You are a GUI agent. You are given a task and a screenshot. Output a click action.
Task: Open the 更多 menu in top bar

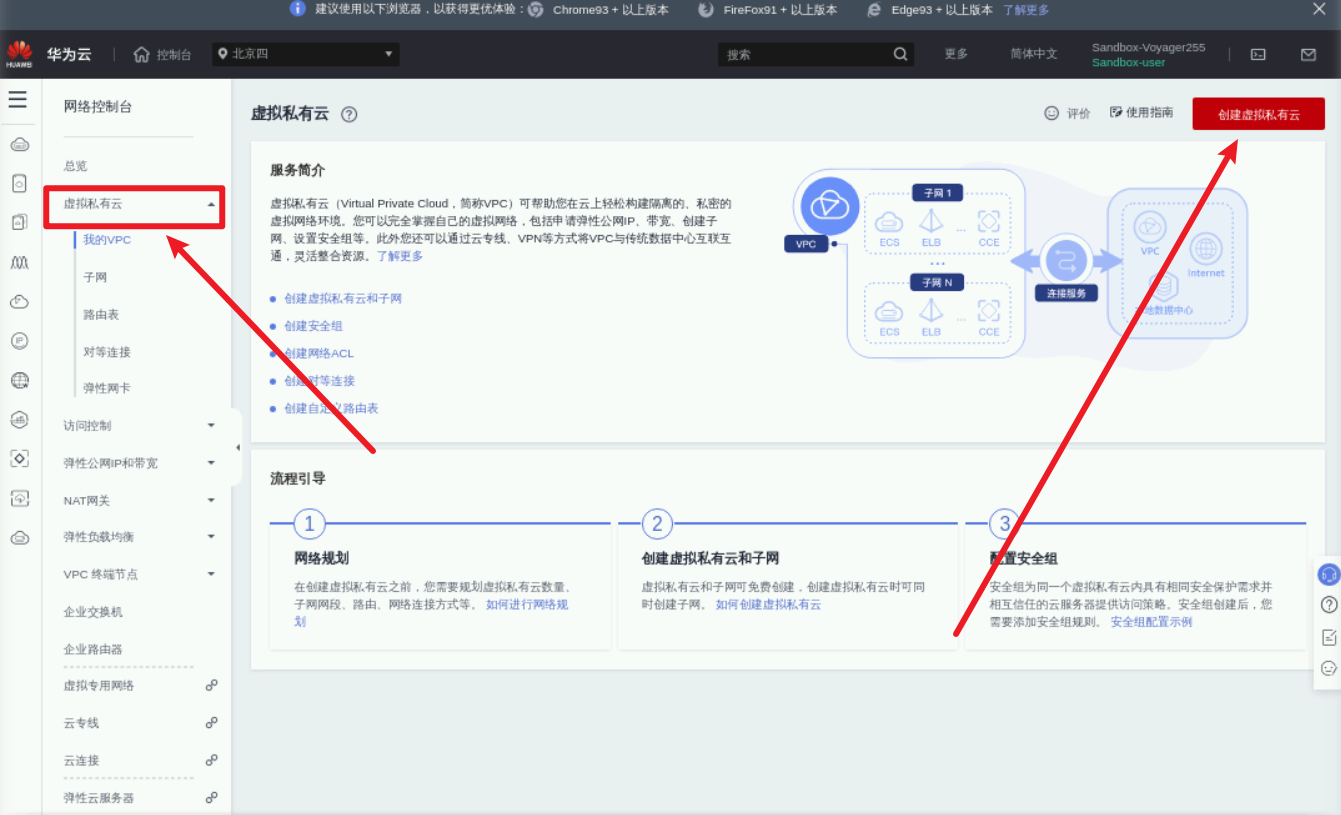(x=956, y=54)
